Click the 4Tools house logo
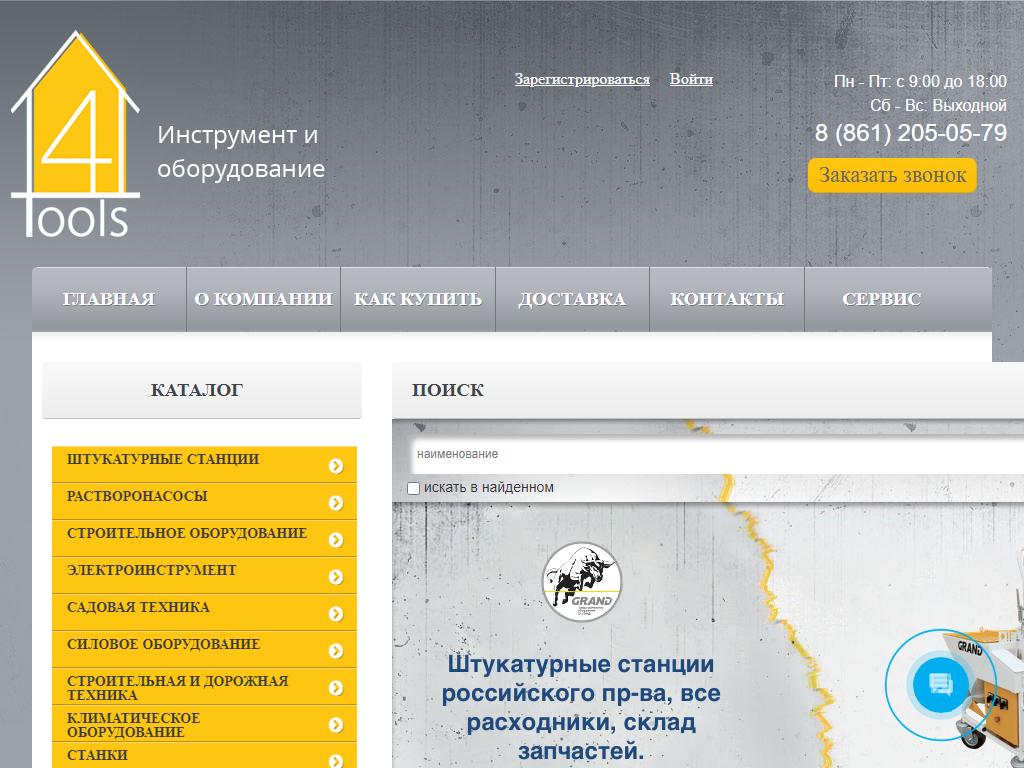 click(x=75, y=135)
